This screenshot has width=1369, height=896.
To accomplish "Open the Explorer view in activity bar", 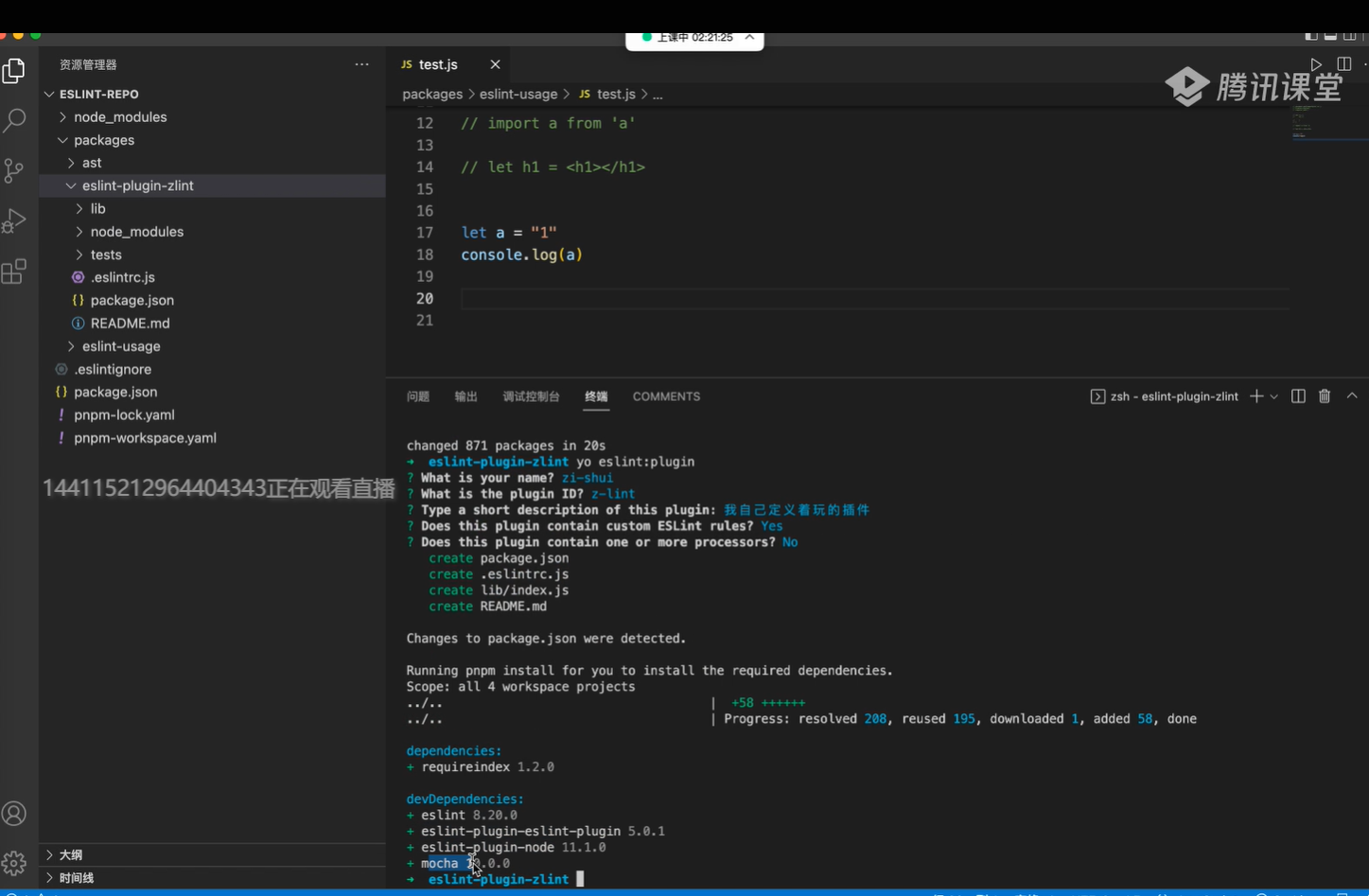I will tap(14, 72).
